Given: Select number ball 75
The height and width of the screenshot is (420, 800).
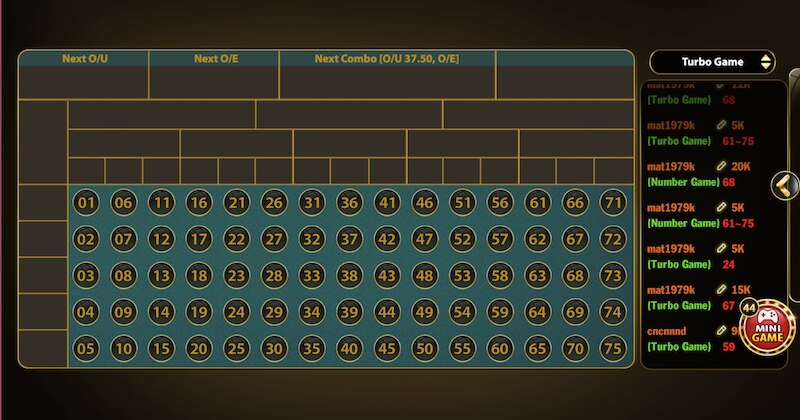Looking at the screenshot, I should click(x=612, y=349).
